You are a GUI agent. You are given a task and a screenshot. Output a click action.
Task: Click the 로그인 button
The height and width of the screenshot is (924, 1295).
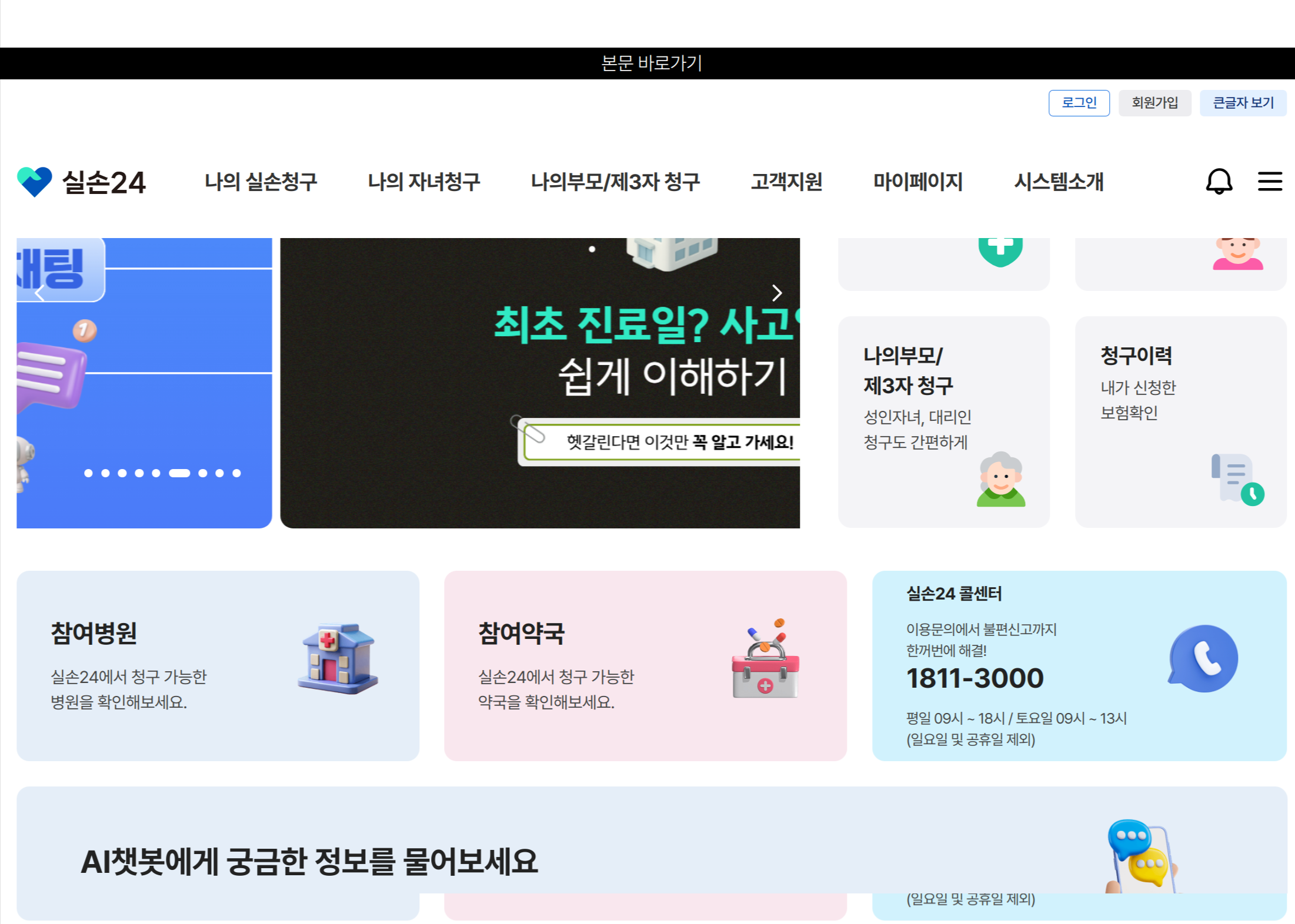coord(1079,103)
